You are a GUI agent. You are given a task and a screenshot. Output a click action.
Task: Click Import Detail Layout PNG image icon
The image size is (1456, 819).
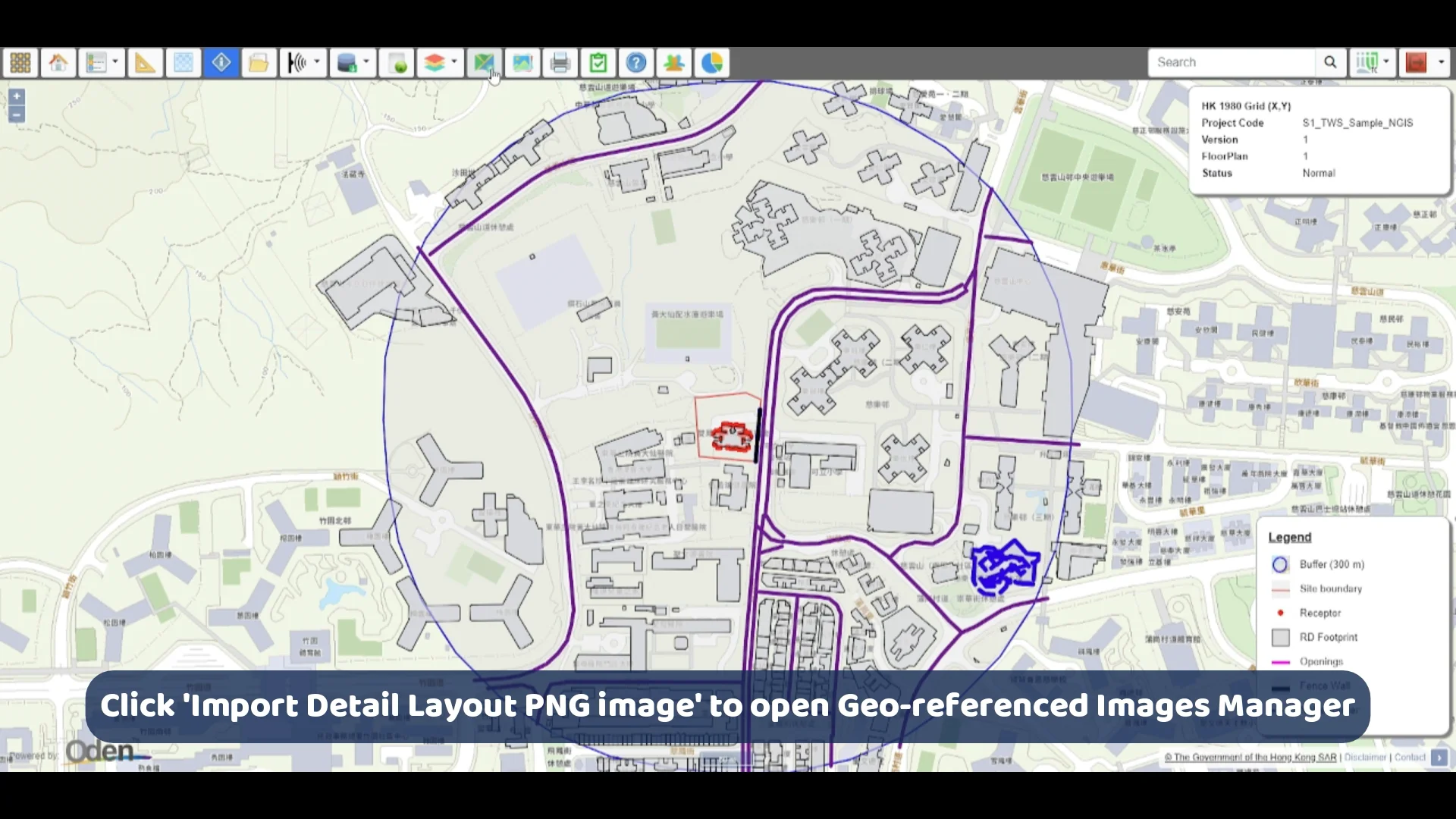[484, 63]
